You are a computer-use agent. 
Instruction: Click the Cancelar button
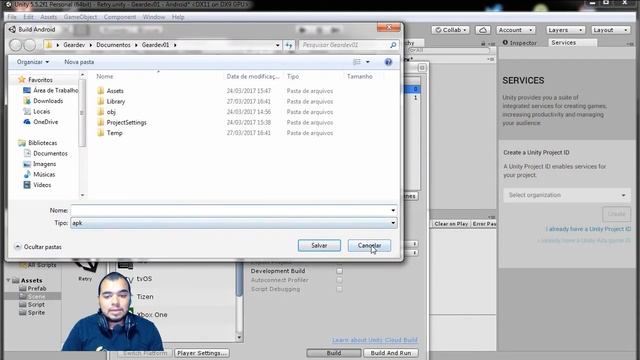[369, 245]
